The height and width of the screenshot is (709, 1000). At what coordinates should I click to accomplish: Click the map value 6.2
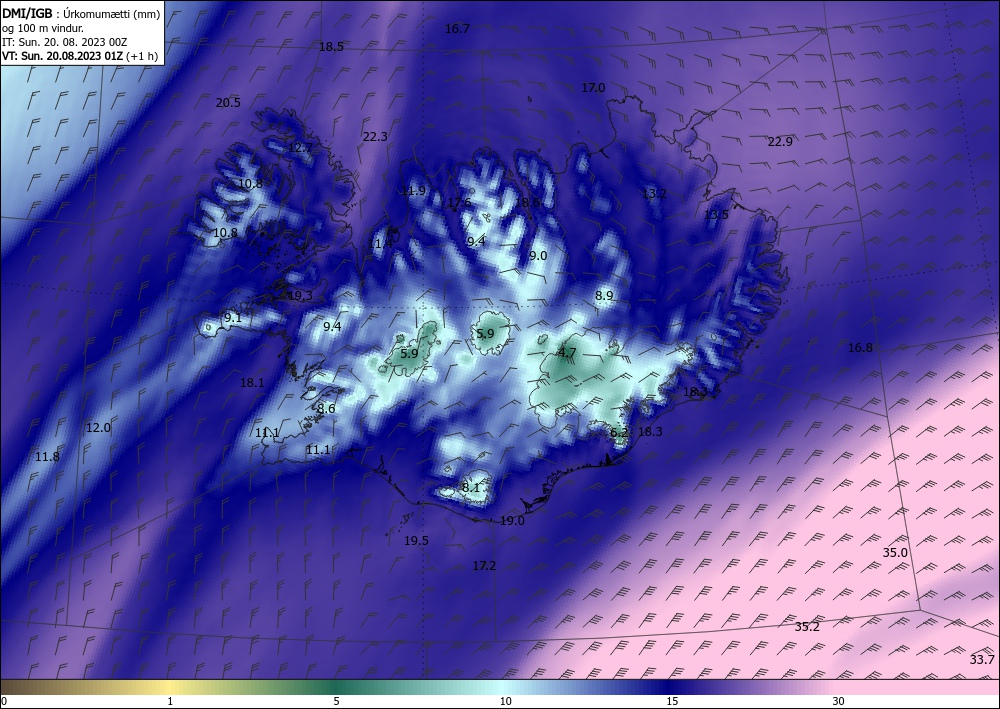point(619,433)
